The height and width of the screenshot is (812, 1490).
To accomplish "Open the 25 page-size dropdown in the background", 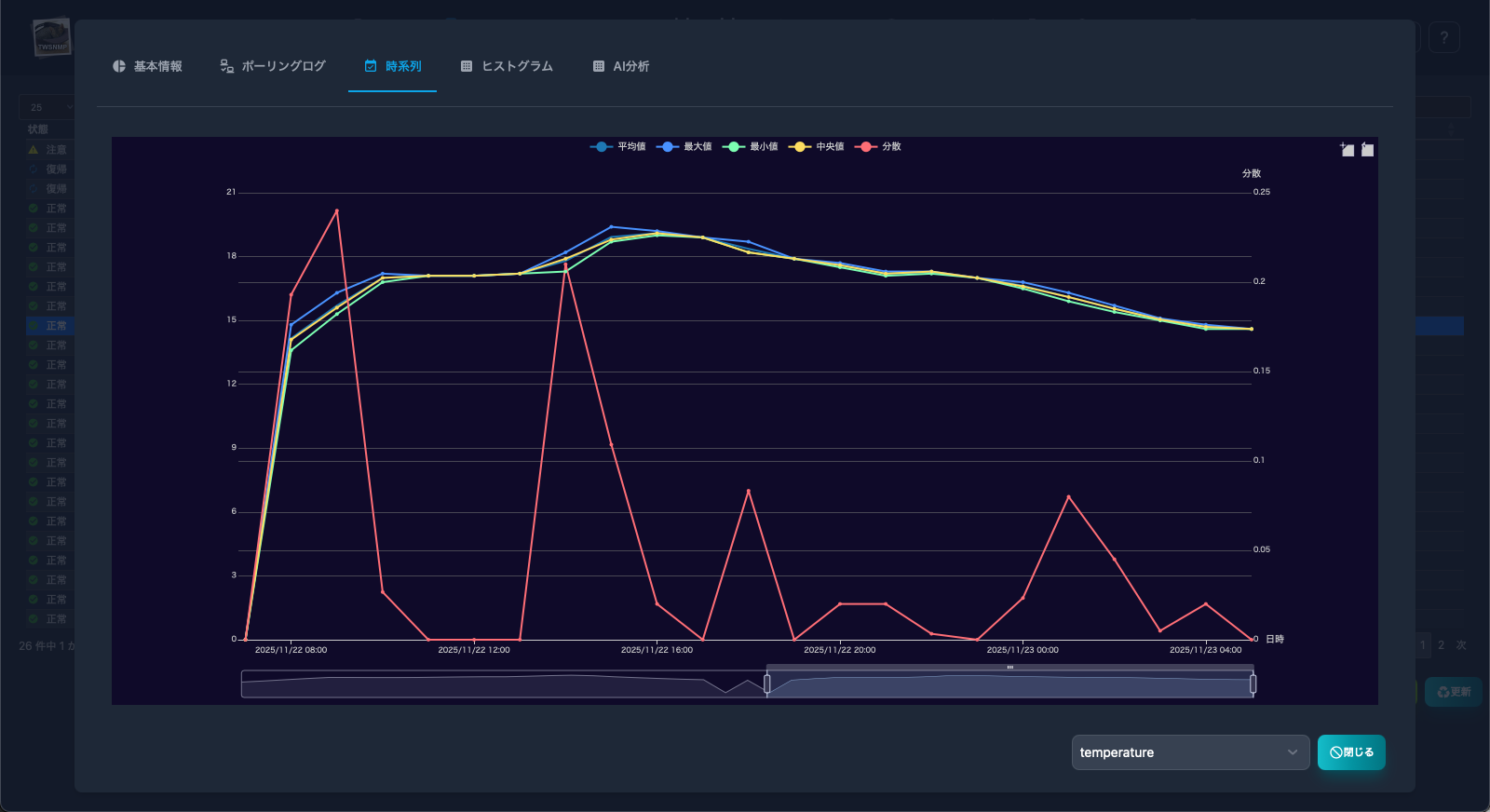I will 47,107.
